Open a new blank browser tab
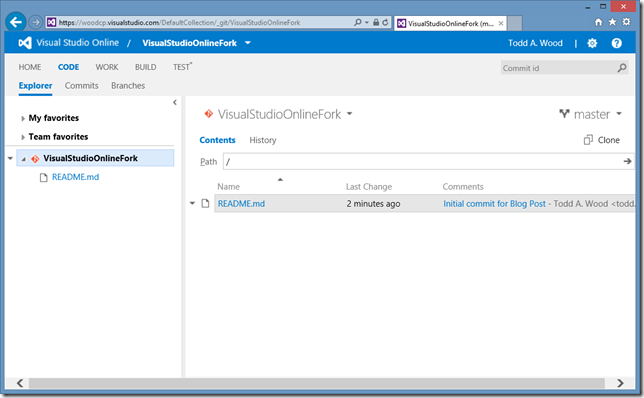This screenshot has width=644, height=398. pyautogui.click(x=515, y=23)
